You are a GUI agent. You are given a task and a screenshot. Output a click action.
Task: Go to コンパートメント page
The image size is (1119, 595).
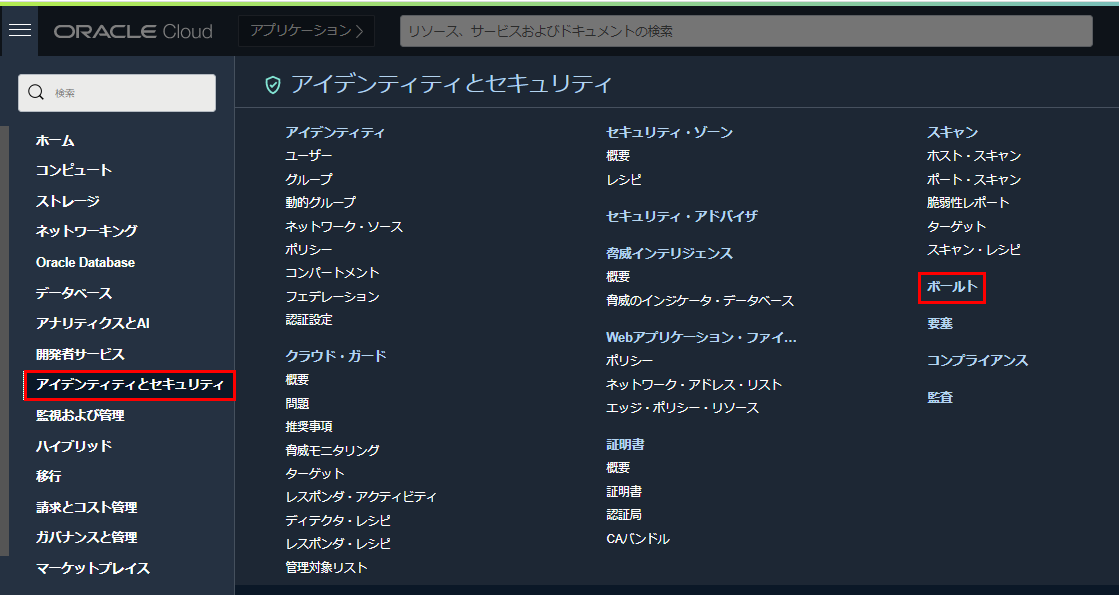[x=332, y=273]
